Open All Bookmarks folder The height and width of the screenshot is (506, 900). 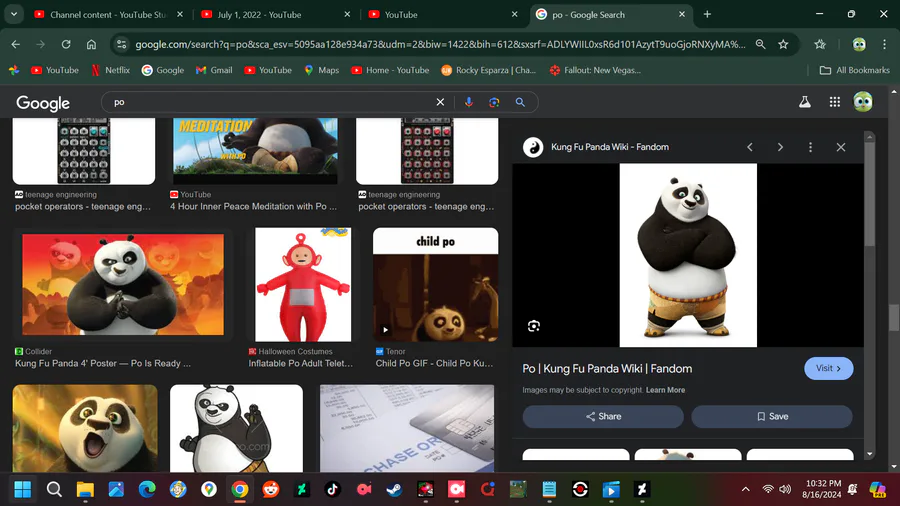pos(855,70)
